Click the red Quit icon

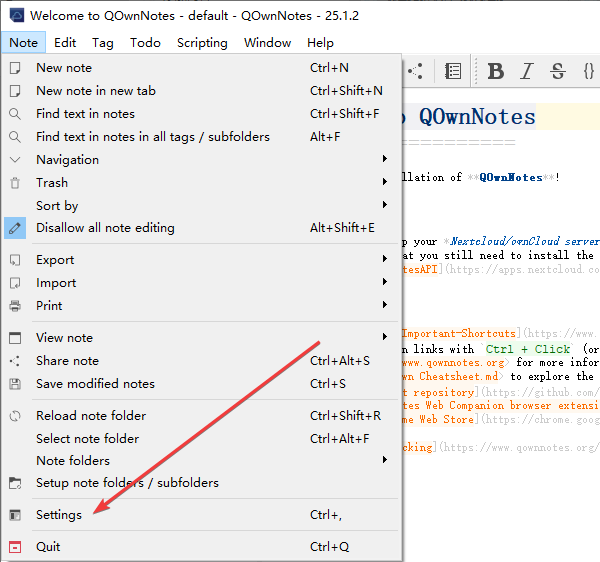pos(15,547)
